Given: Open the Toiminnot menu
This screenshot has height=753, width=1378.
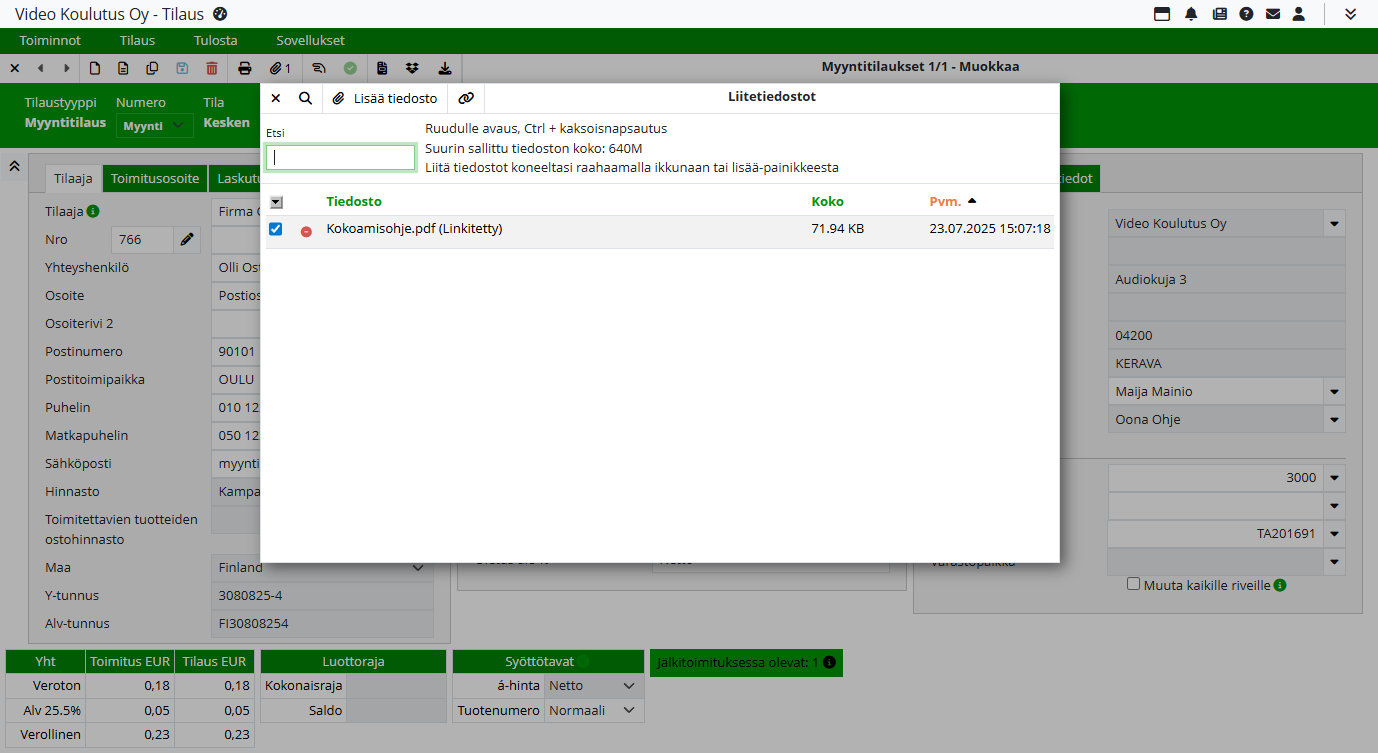Looking at the screenshot, I should coord(50,41).
